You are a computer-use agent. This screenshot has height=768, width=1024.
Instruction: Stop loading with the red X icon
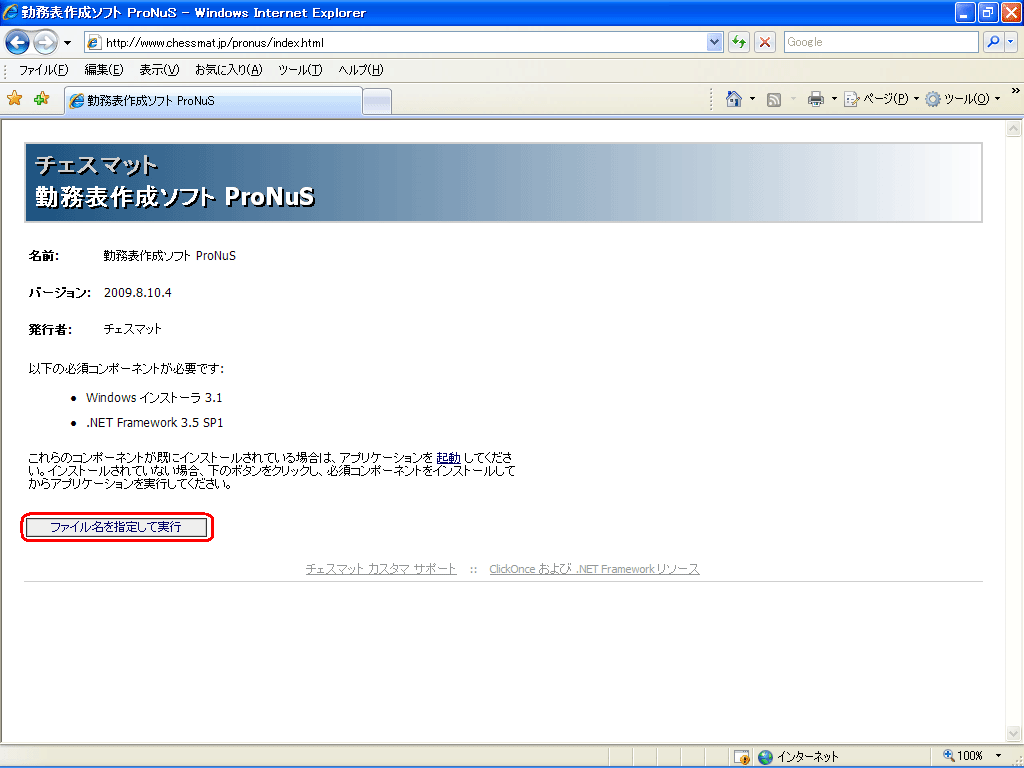point(765,42)
